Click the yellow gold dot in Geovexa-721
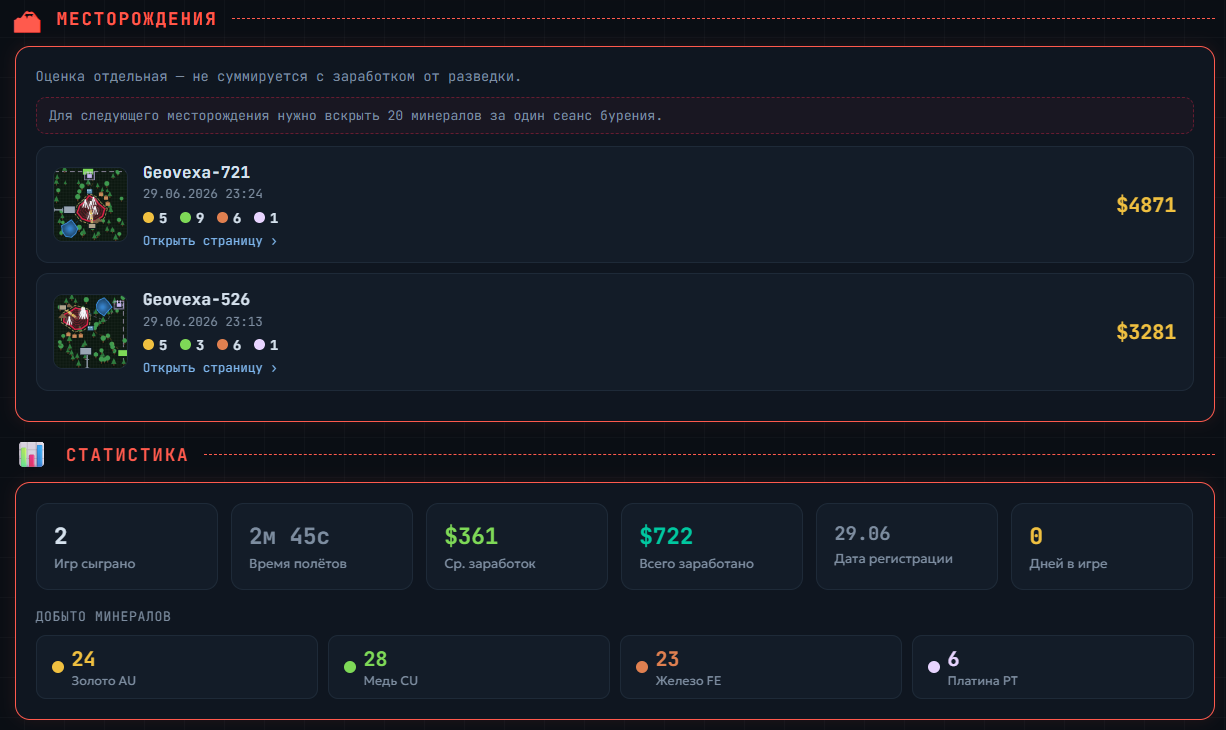This screenshot has width=1226, height=730. (x=148, y=218)
